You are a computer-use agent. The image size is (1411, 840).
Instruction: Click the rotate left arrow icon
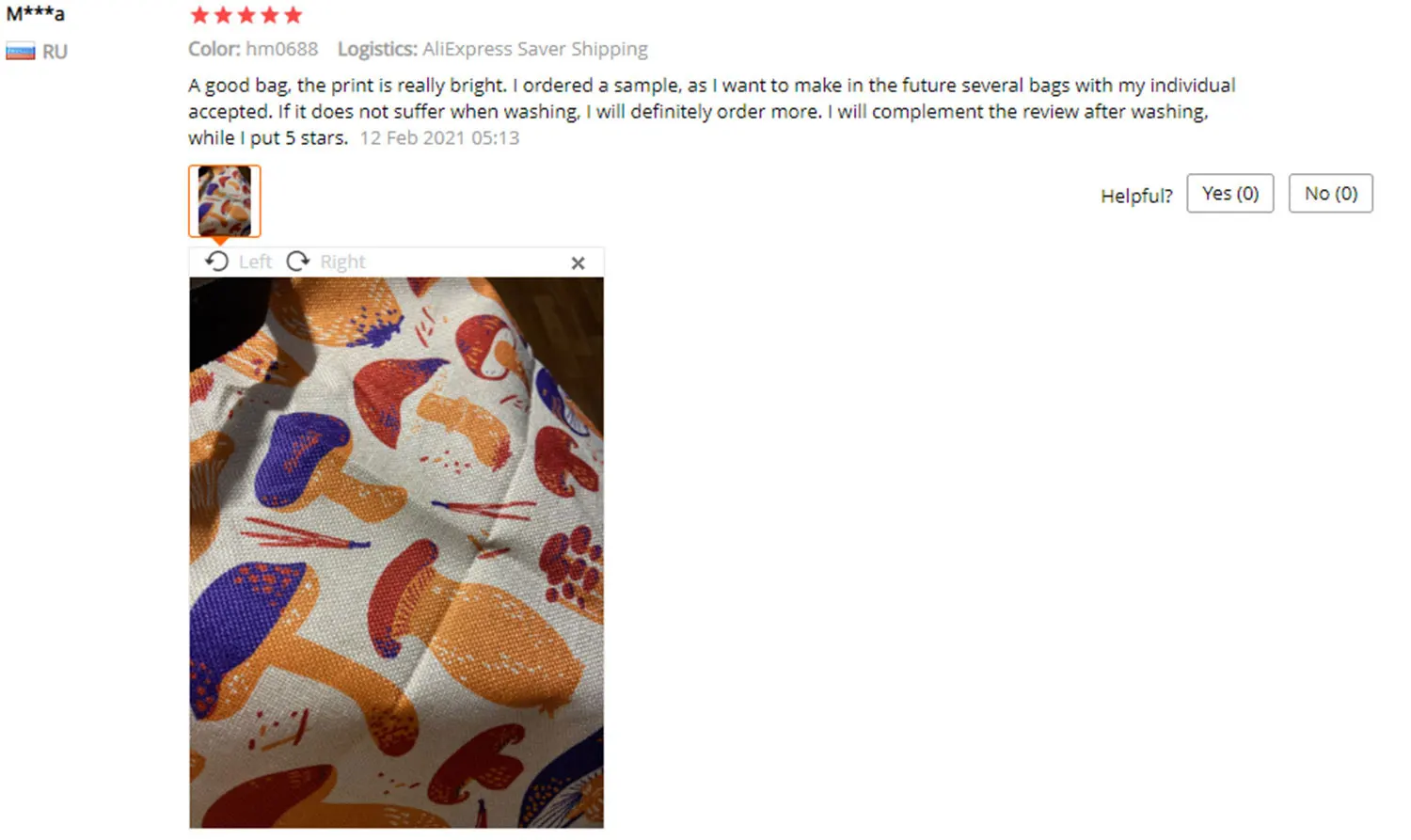[x=217, y=262]
